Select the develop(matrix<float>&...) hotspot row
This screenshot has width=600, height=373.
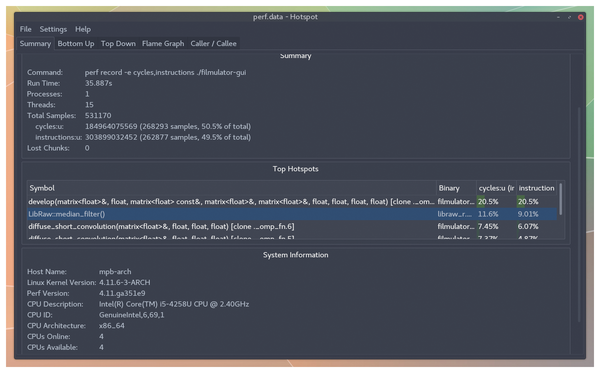[x=292, y=202]
